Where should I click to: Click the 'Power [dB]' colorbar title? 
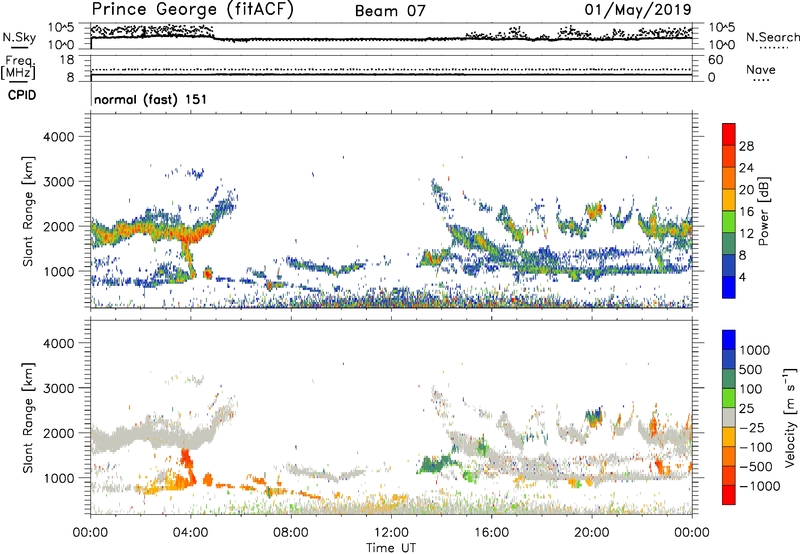click(x=763, y=211)
